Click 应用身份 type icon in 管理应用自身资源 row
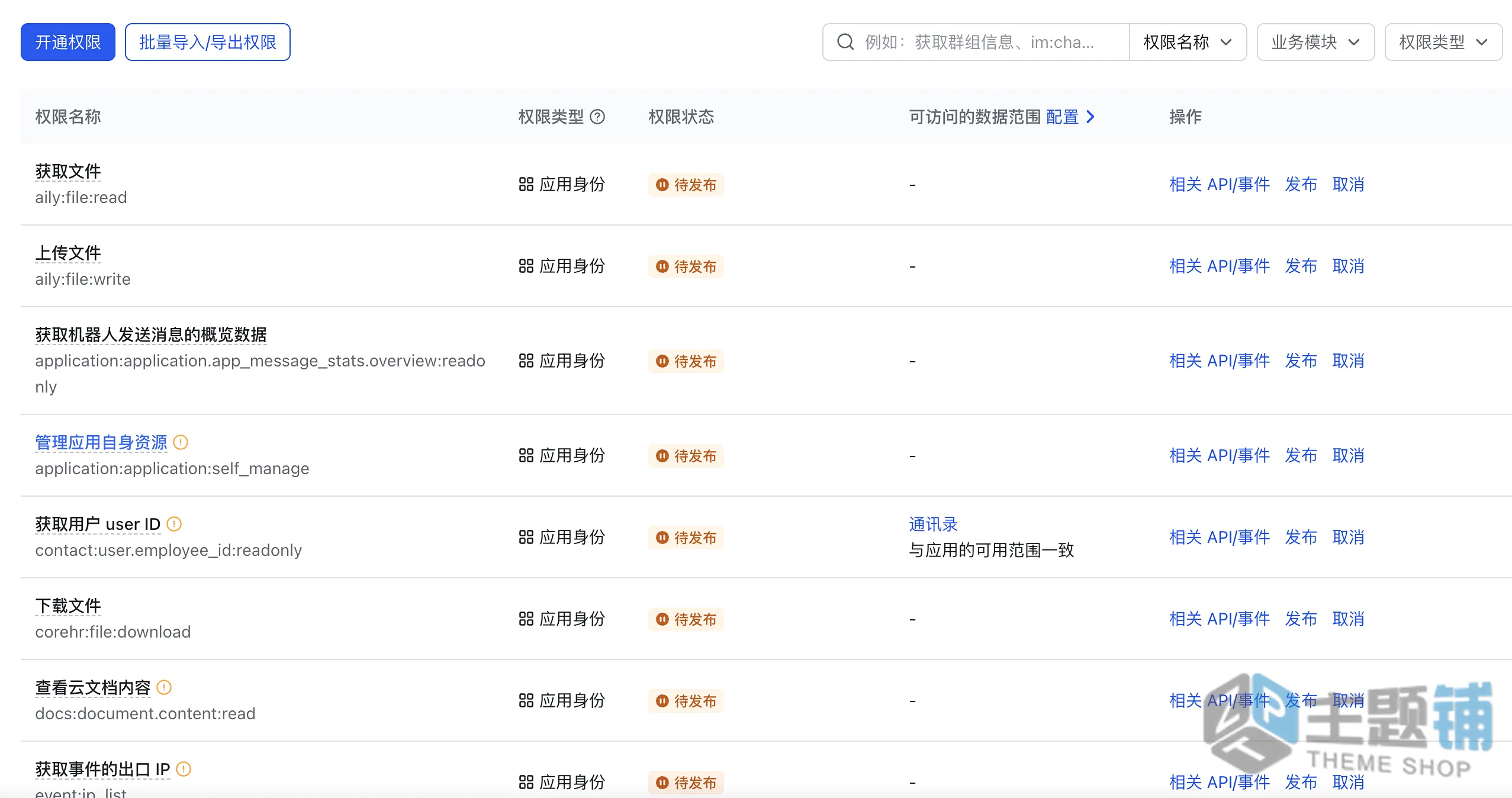Viewport: 1512px width, 798px height. tap(526, 455)
